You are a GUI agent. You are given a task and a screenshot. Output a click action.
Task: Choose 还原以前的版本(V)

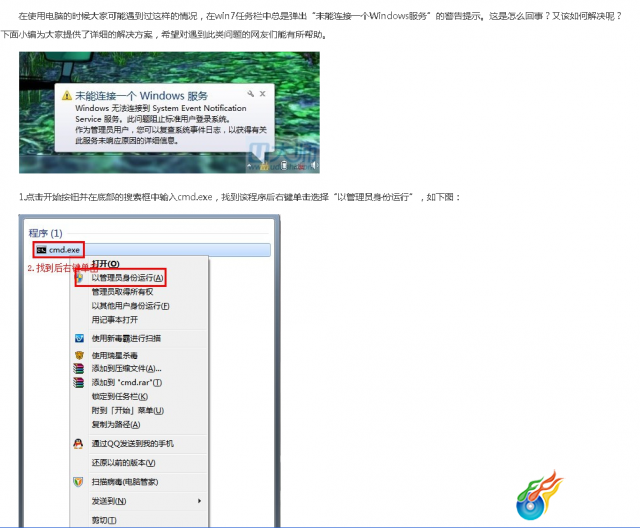point(123,463)
